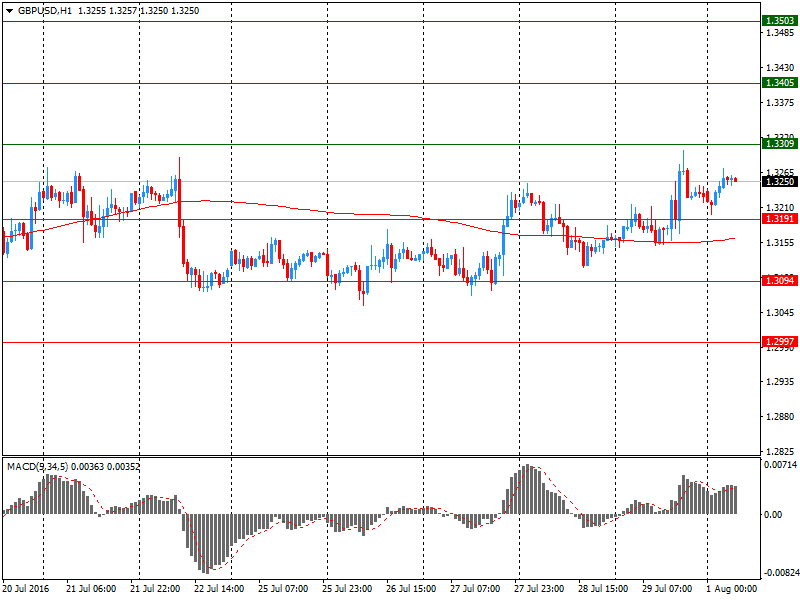This screenshot has height=600, width=800.
Task: Click the MACD scale value 0.00
Action: (x=773, y=515)
